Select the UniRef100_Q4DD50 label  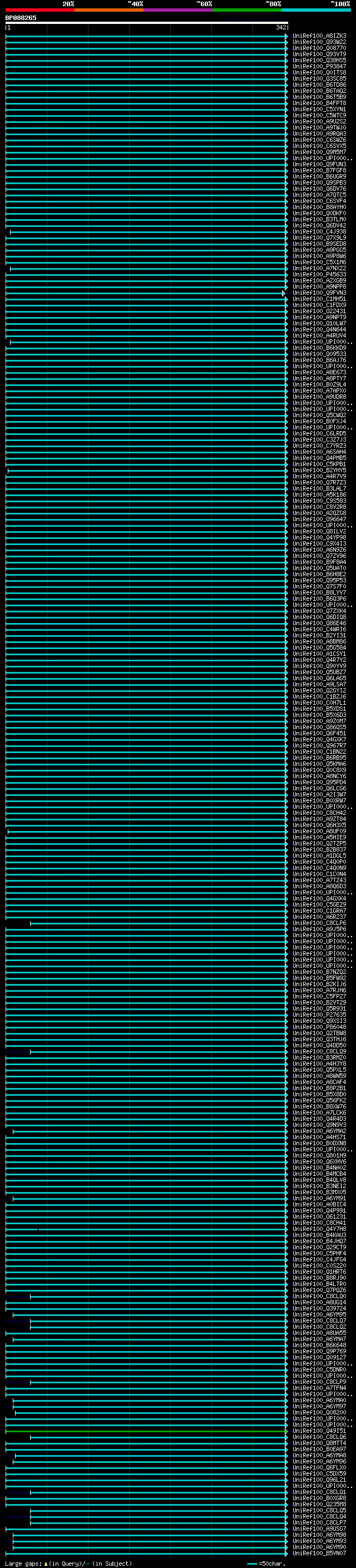click(x=319, y=1045)
